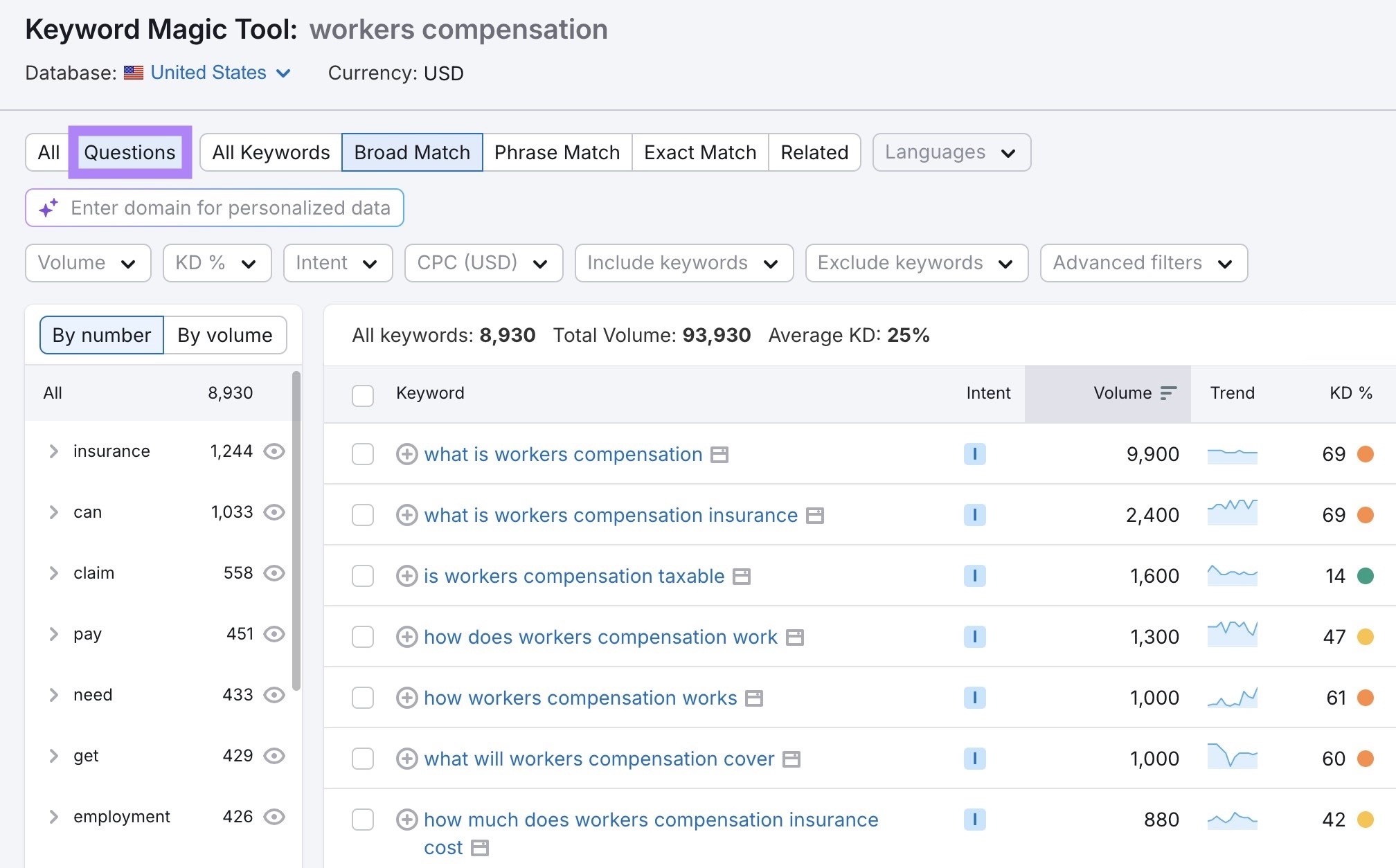This screenshot has width=1396, height=868.
Task: Tick checkbox for 'how workers compensation works'
Action: coord(363,698)
